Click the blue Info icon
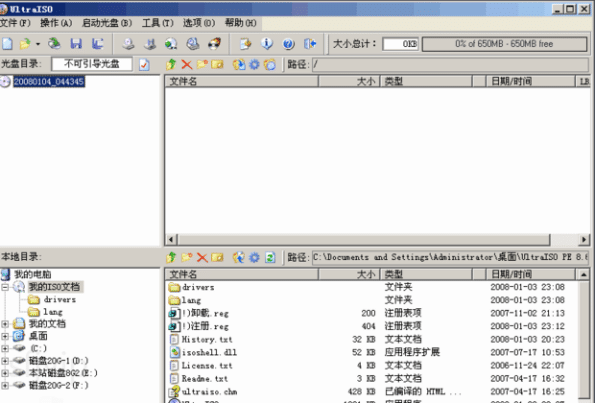The height and width of the screenshot is (403, 595). (x=267, y=44)
